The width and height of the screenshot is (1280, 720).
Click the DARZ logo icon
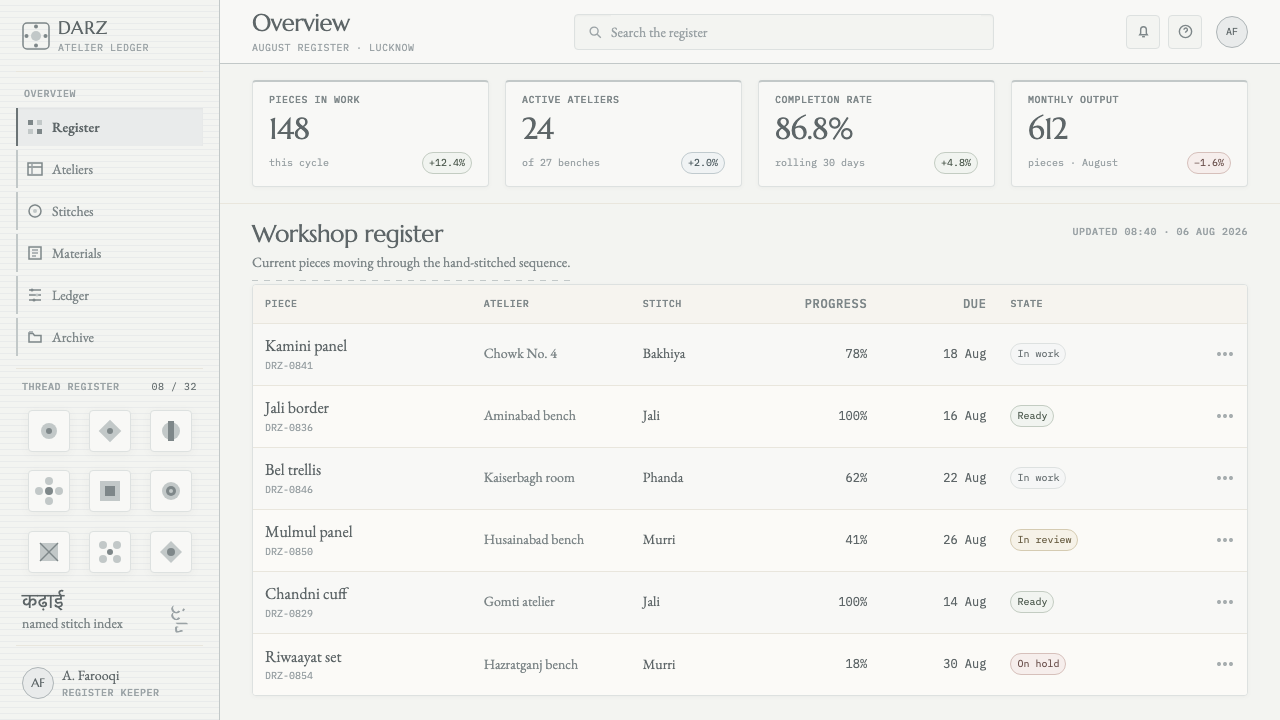[x=36, y=36]
